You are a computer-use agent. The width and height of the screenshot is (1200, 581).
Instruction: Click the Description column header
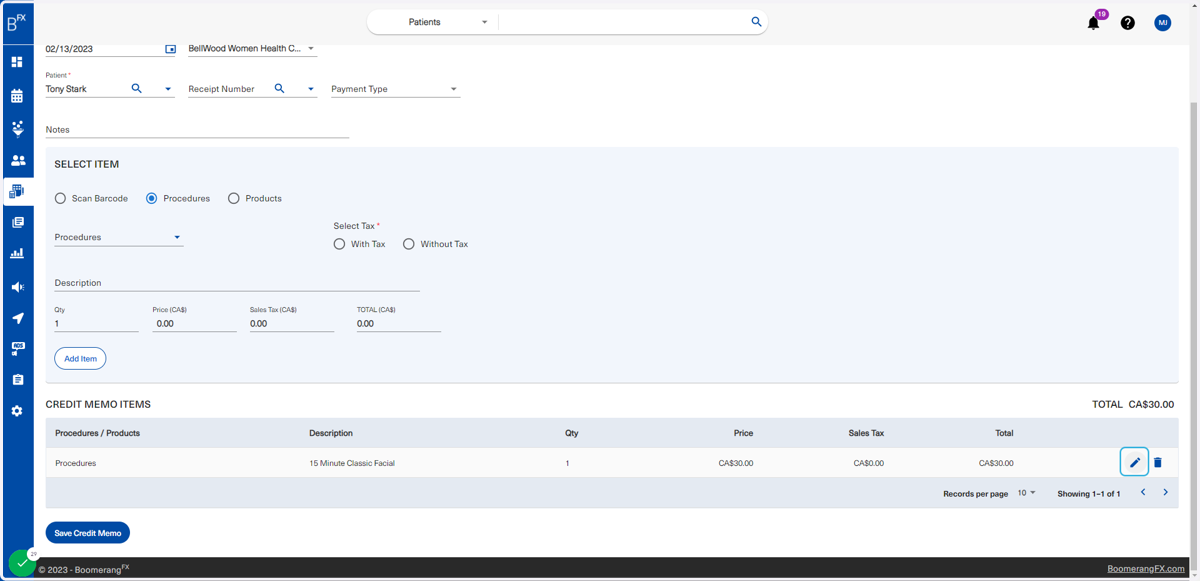(x=331, y=433)
